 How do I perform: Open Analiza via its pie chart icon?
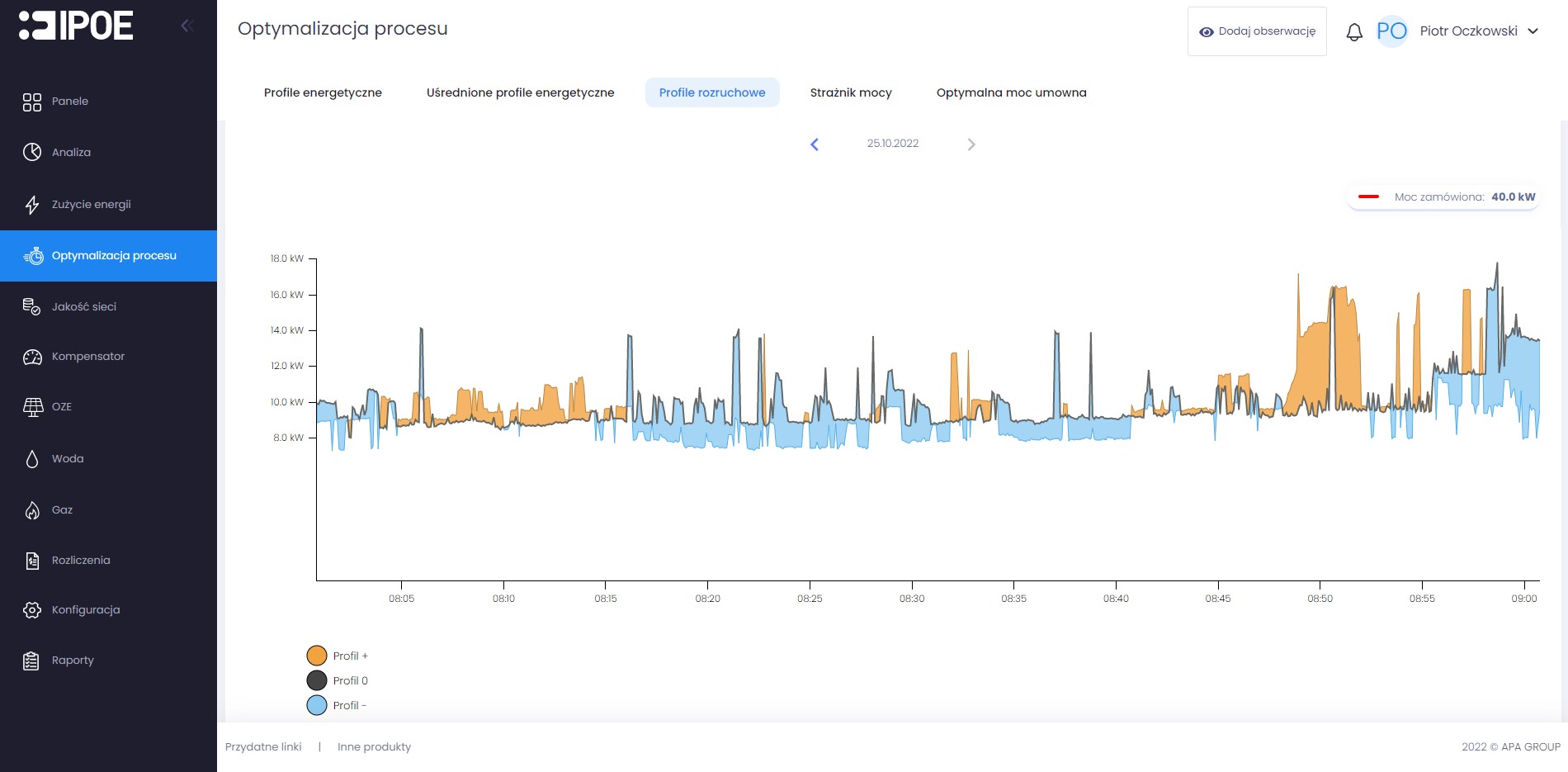tap(32, 152)
